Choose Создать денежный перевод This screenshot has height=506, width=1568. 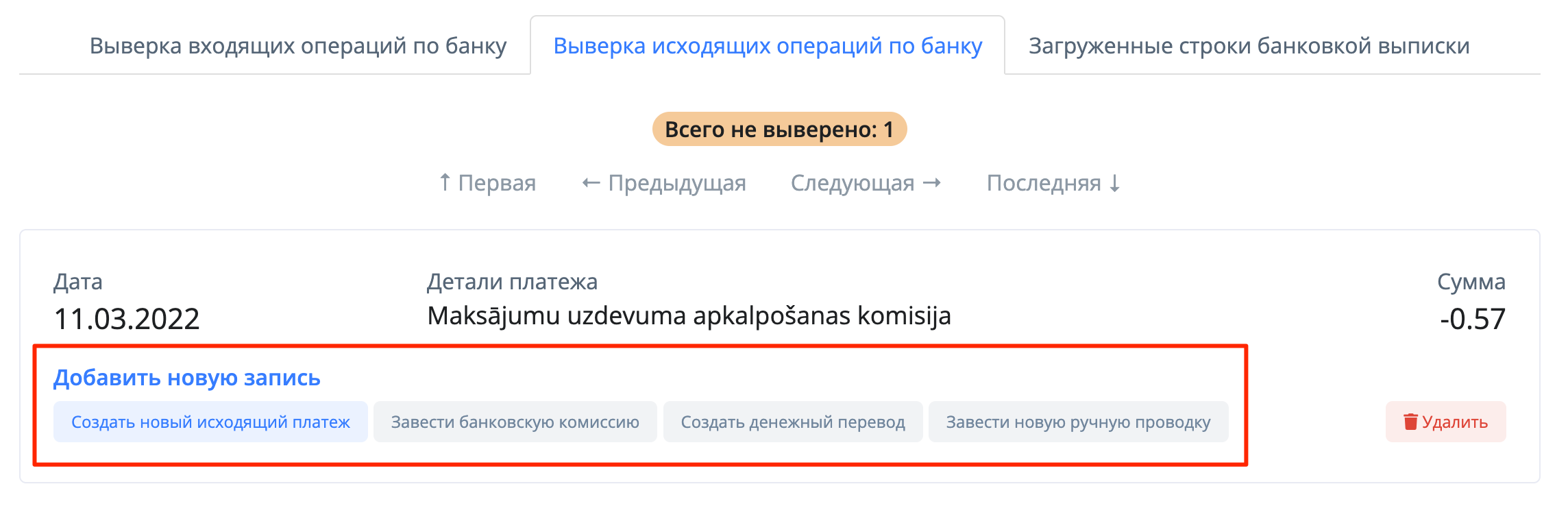[x=793, y=422]
